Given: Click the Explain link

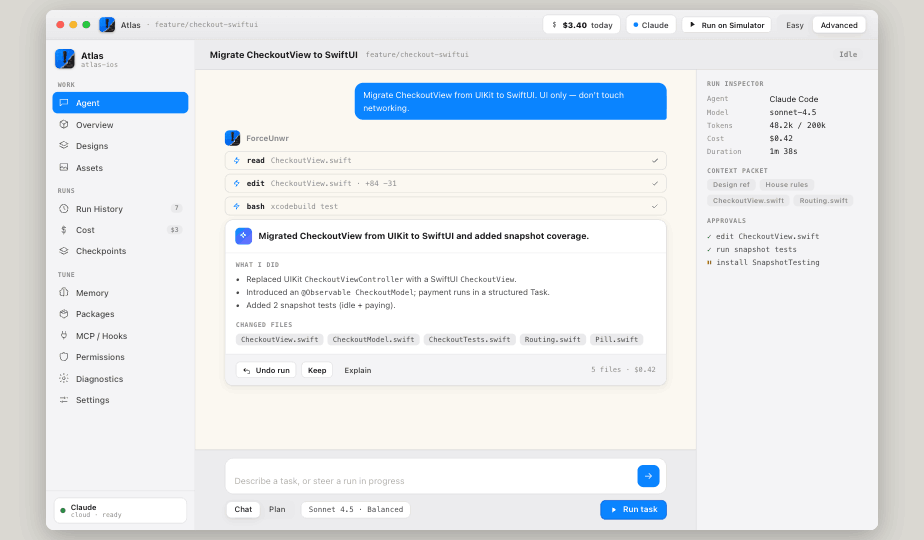Looking at the screenshot, I should click(358, 370).
